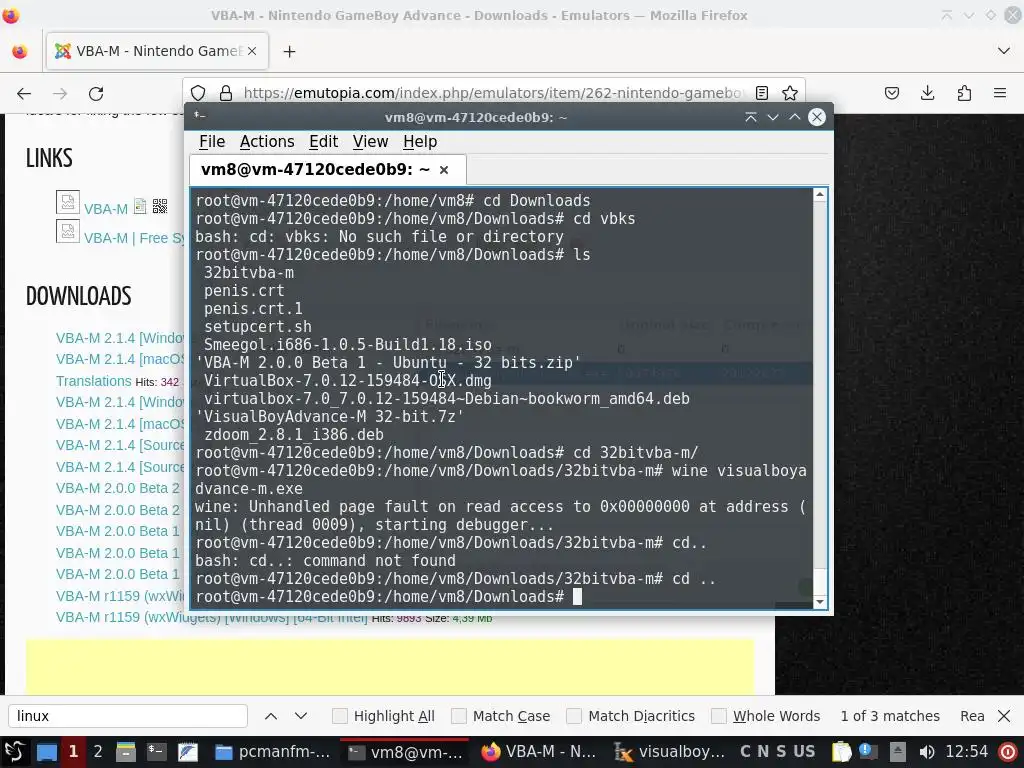
Task: Open the Firefox extensions menu
Action: [964, 93]
